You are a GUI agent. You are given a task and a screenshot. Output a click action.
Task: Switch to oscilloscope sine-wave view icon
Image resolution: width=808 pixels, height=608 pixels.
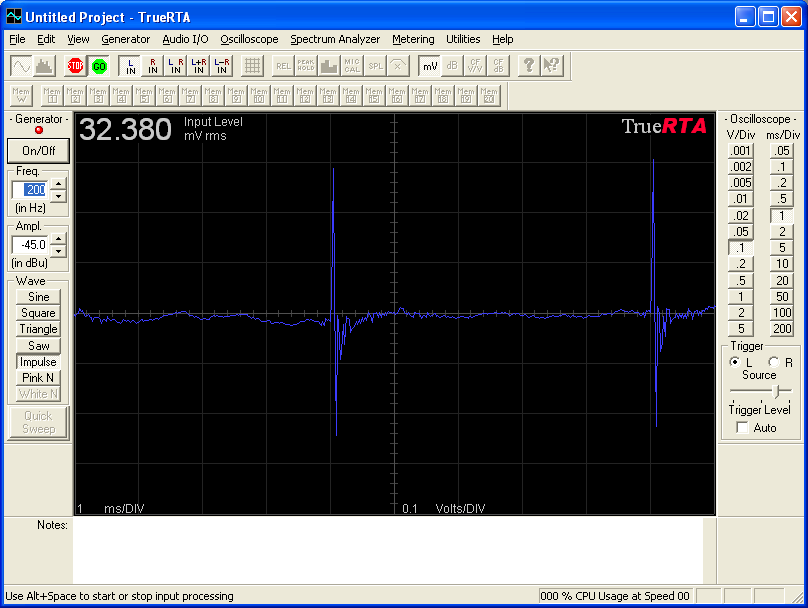(21, 66)
